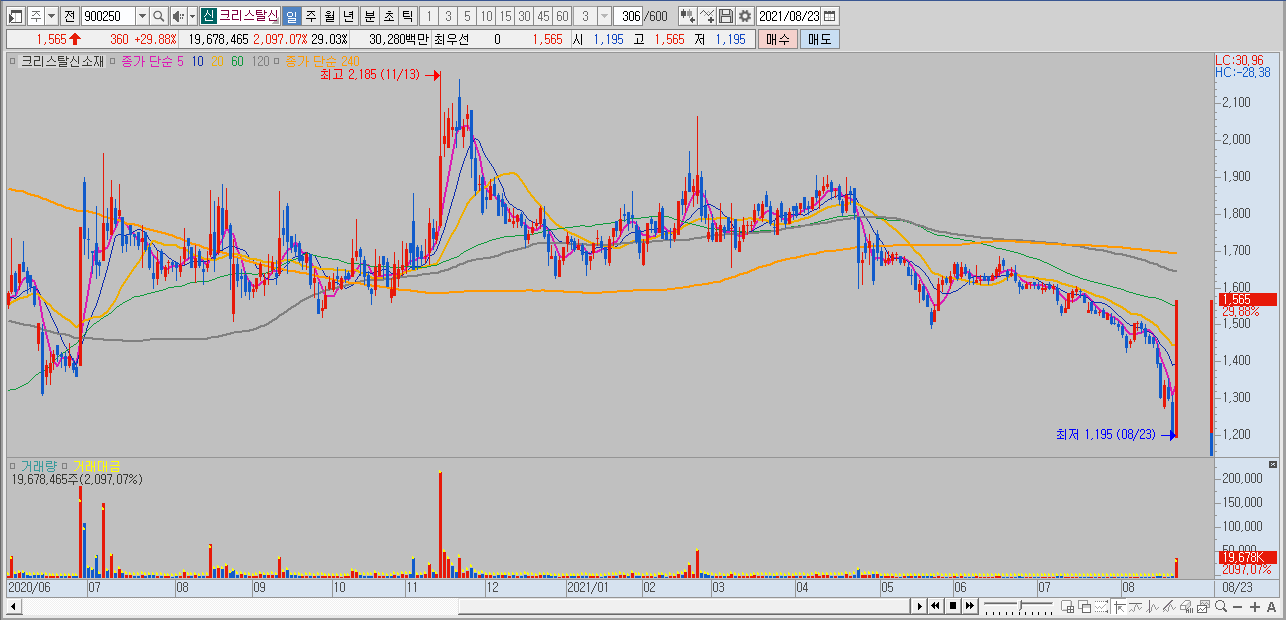Toggle volume panel legend square marker
The width and height of the screenshot is (1286, 620).
pos(13,466)
